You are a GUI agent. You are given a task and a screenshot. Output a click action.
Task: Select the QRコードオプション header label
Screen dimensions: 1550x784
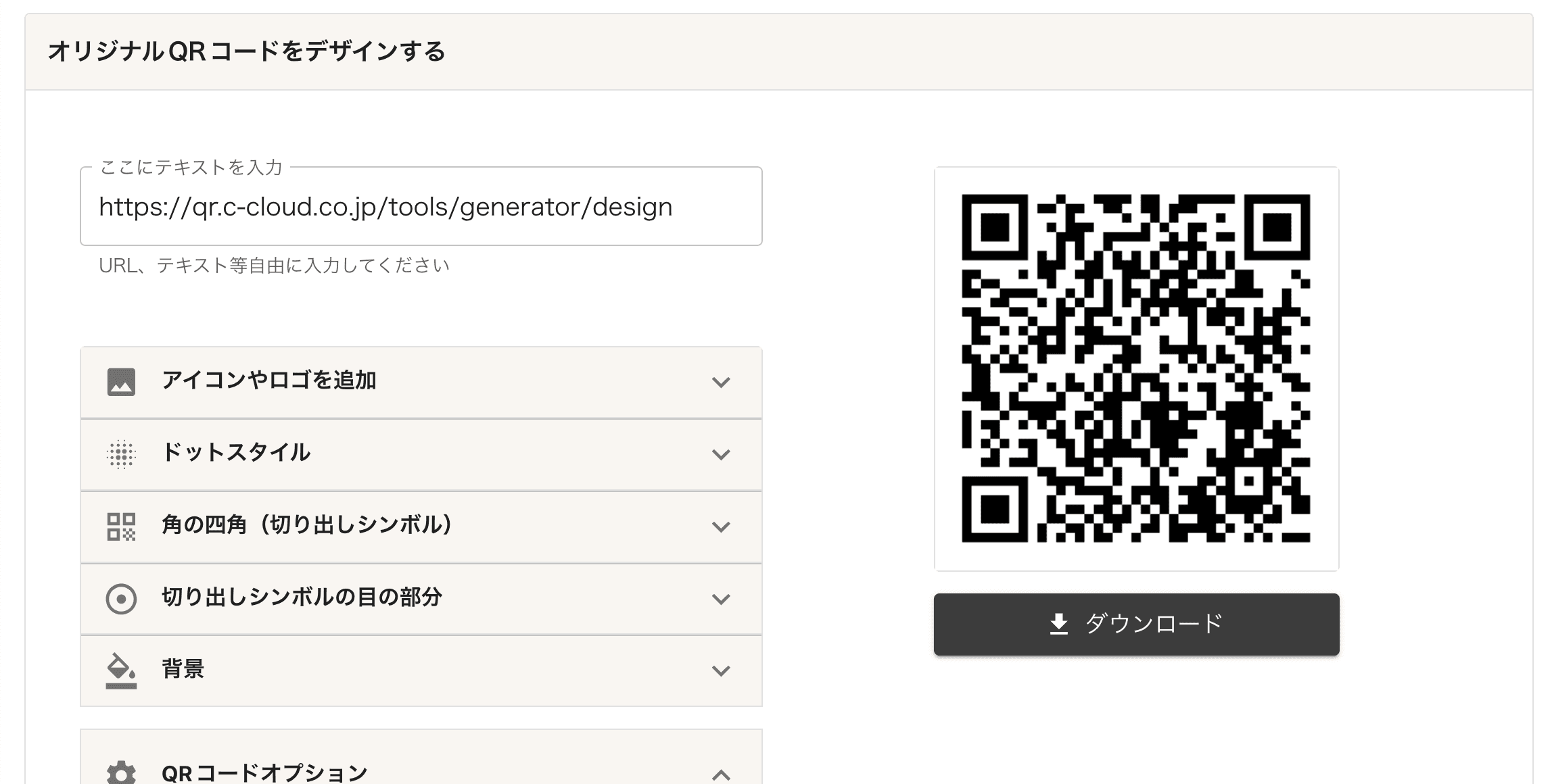[264, 774]
